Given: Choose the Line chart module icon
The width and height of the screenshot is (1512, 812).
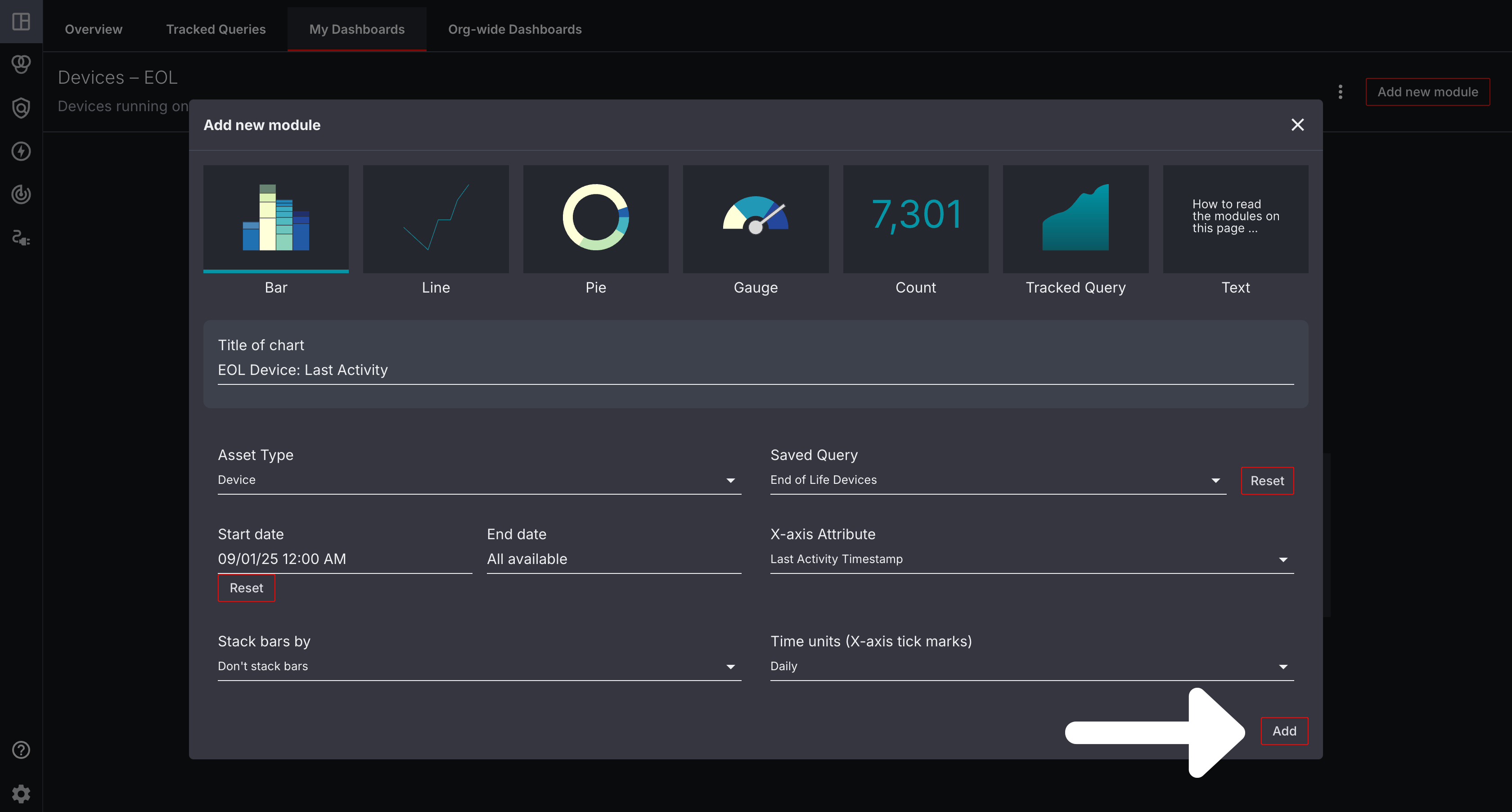Looking at the screenshot, I should click(436, 218).
